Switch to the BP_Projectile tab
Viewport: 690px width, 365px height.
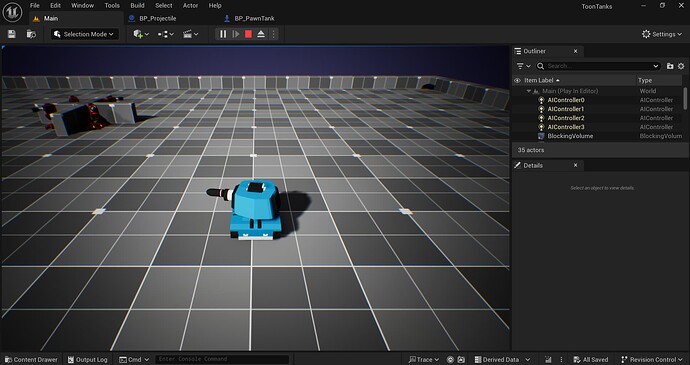[x=158, y=18]
